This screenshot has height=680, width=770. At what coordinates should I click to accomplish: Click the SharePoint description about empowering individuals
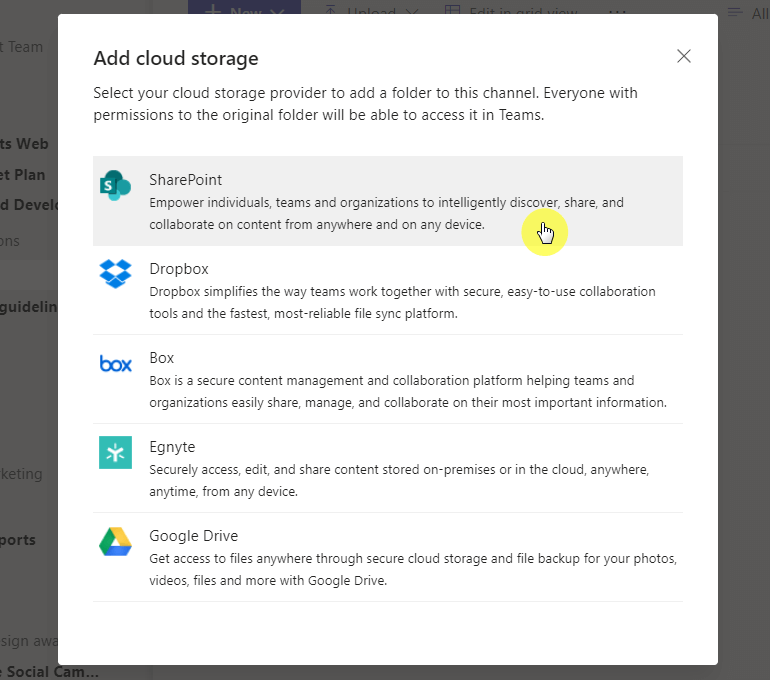tap(386, 214)
